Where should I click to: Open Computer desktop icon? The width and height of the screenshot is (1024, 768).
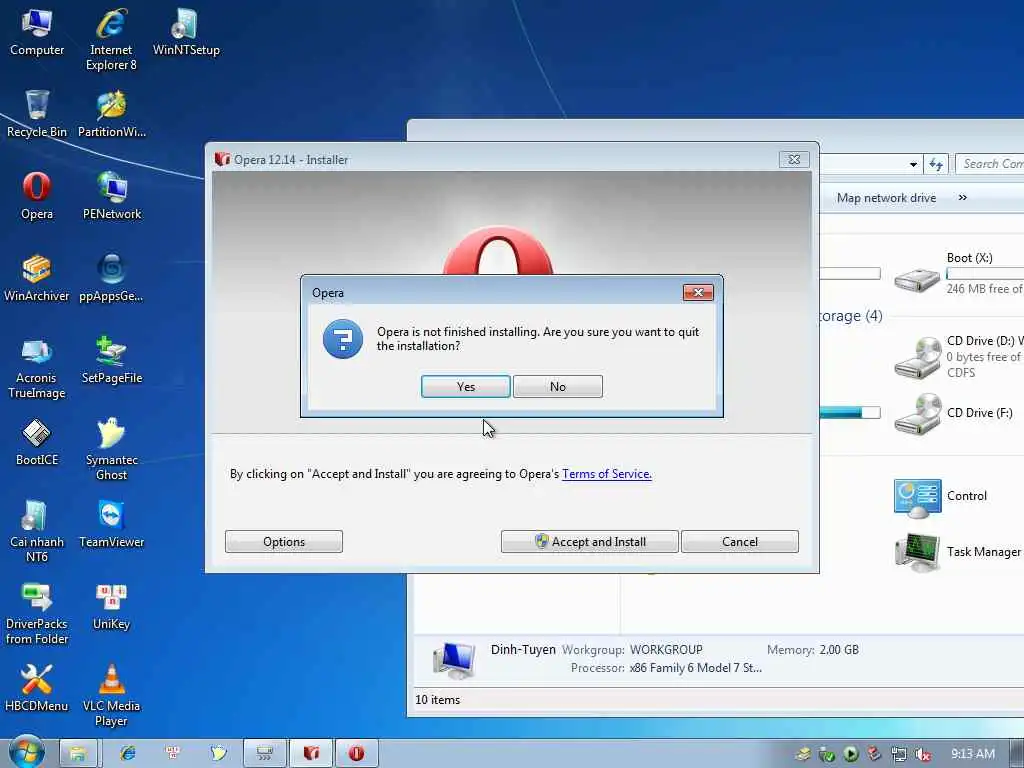[x=37, y=33]
